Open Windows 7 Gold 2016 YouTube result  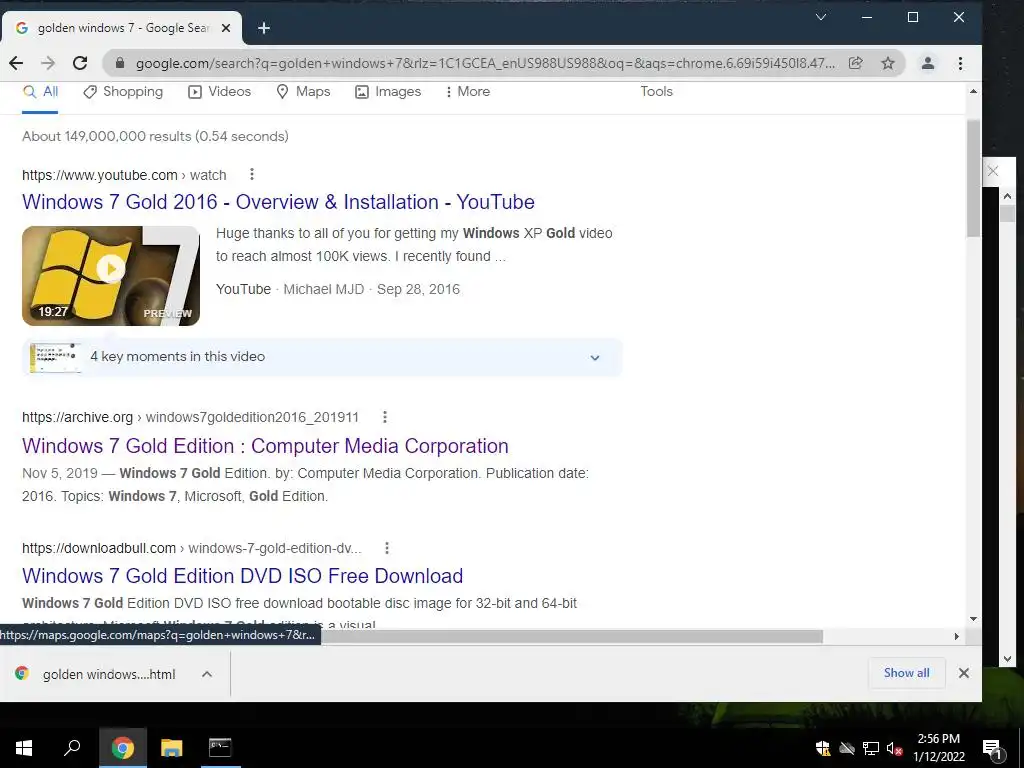278,202
